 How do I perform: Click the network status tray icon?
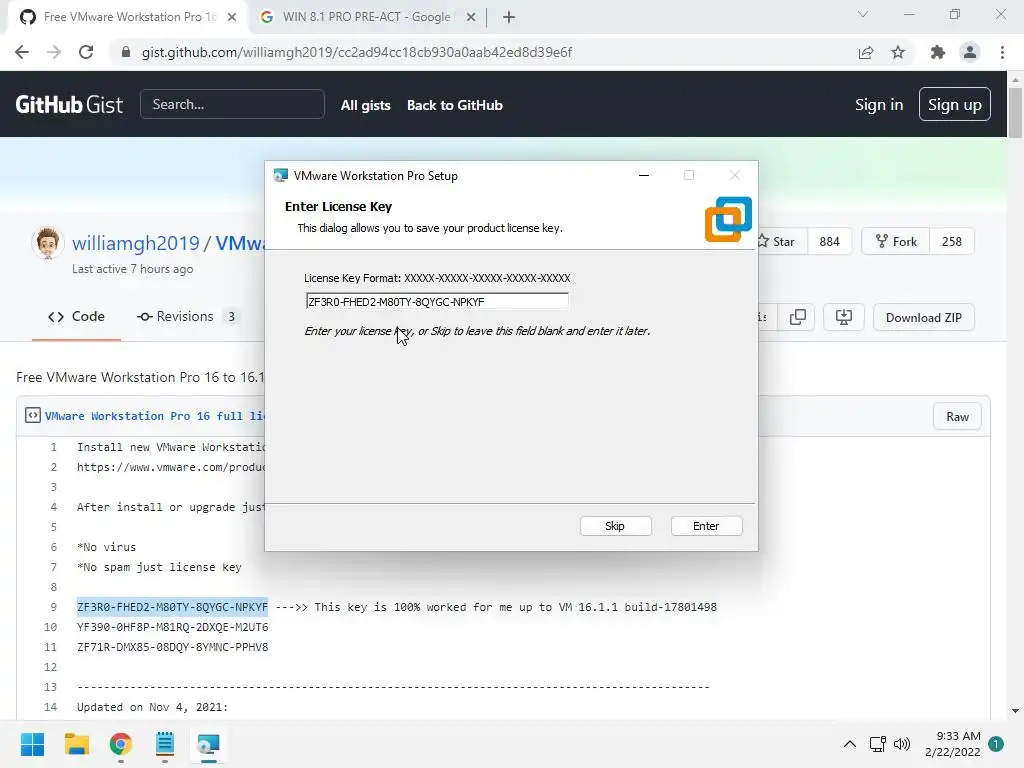click(x=878, y=744)
